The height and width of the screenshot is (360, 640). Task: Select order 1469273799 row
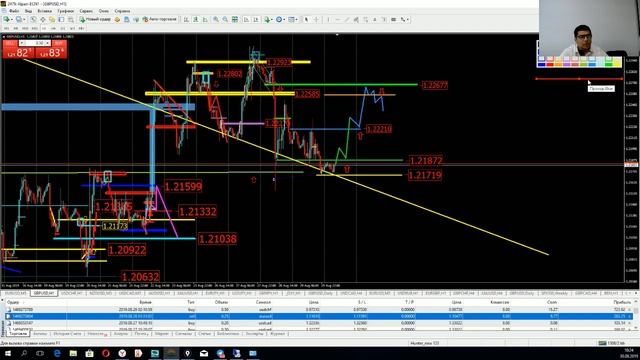(x=320, y=310)
